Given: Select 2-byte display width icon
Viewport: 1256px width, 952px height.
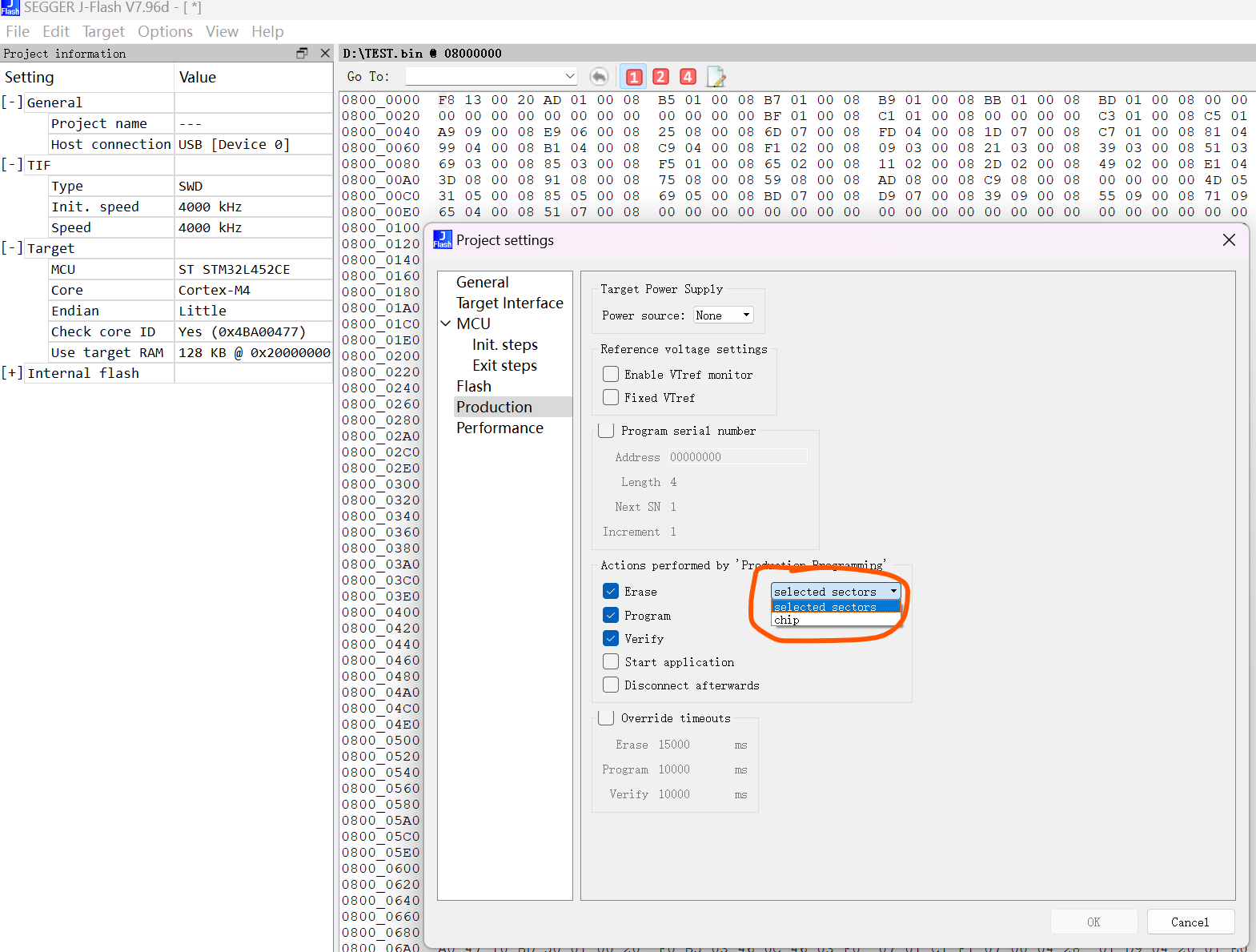Looking at the screenshot, I should [660, 77].
